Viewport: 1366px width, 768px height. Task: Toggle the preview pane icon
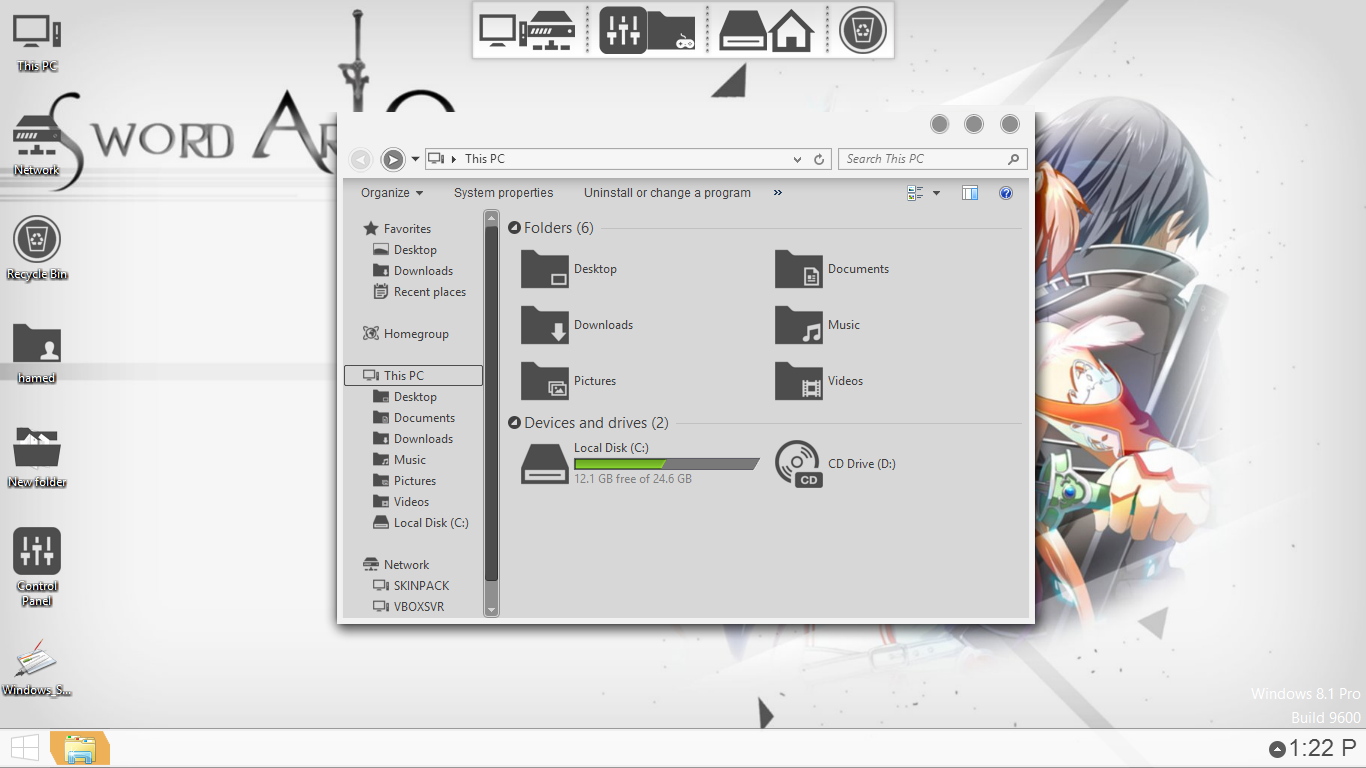969,193
